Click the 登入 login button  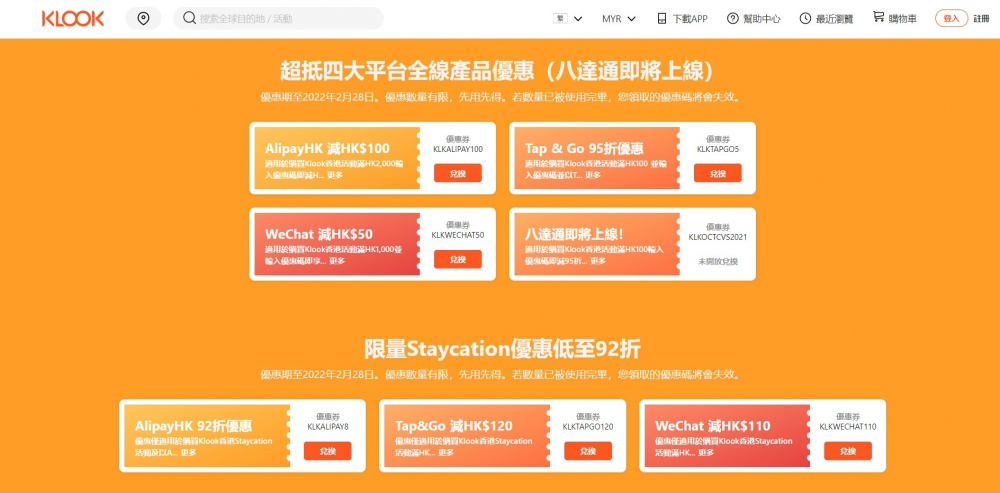[x=952, y=18]
